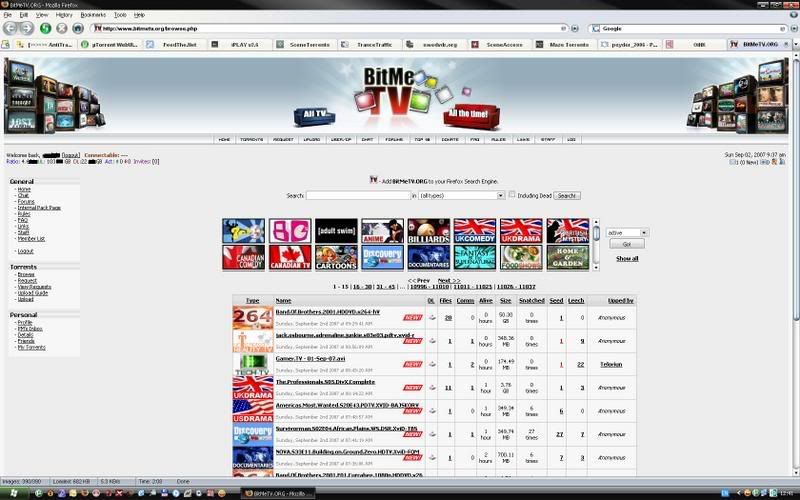This screenshot has height=500, width=800.
Task: Open Americas.Most.Wanted.S20E43 torrent link
Action: coord(347,405)
